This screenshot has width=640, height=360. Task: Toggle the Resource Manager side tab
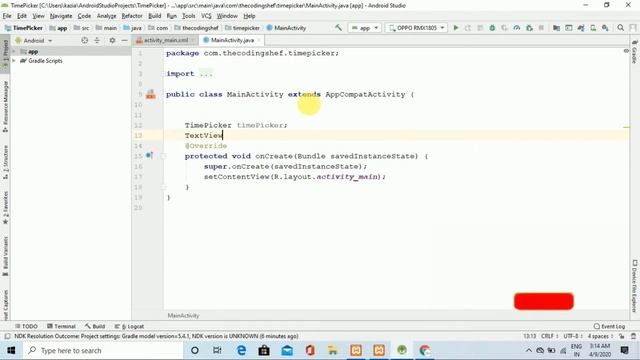point(5,107)
